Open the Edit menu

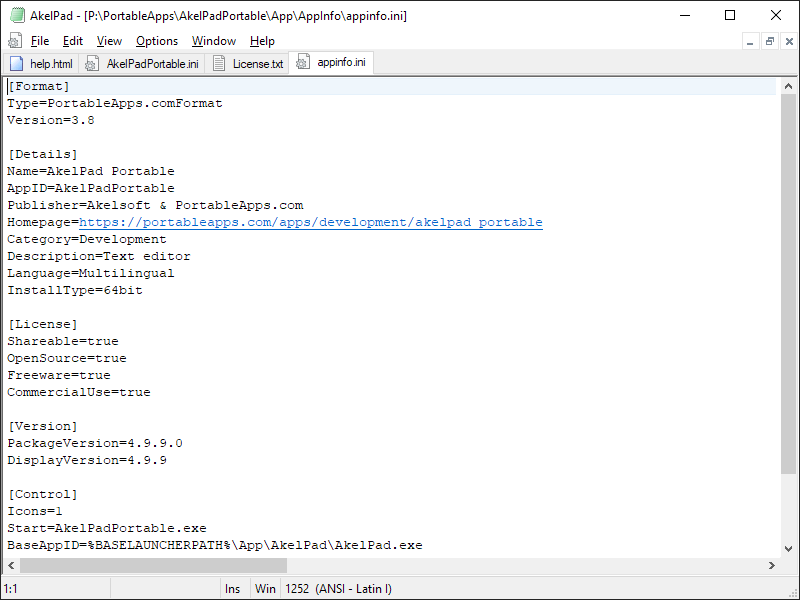[x=73, y=41]
